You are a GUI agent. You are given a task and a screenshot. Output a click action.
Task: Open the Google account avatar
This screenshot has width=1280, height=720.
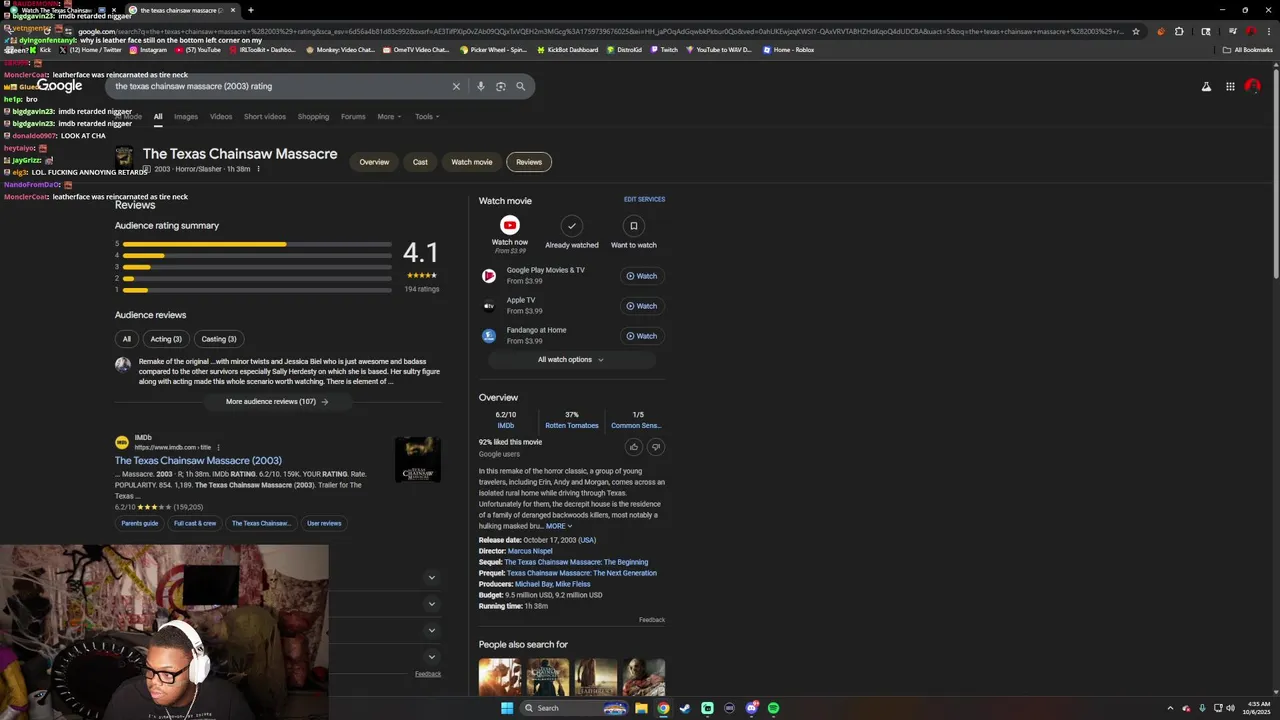(x=1253, y=87)
